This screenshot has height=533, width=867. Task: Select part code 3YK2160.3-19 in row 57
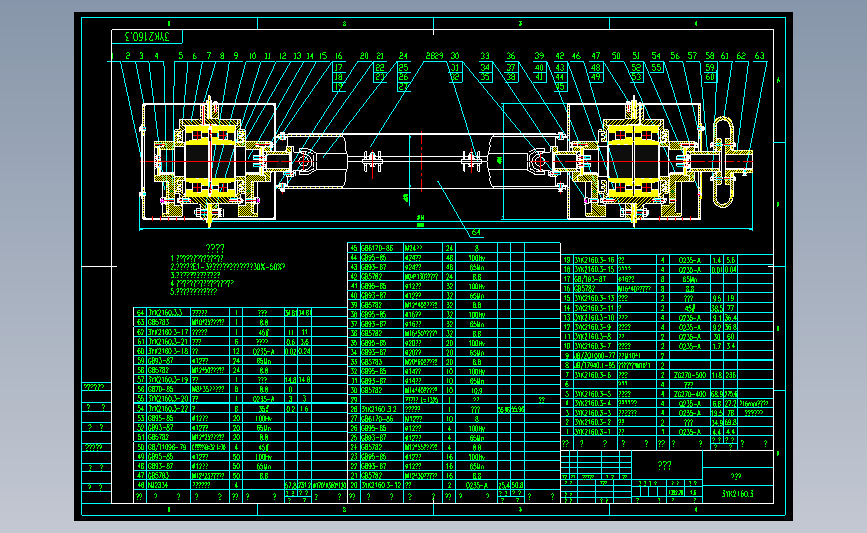168,380
